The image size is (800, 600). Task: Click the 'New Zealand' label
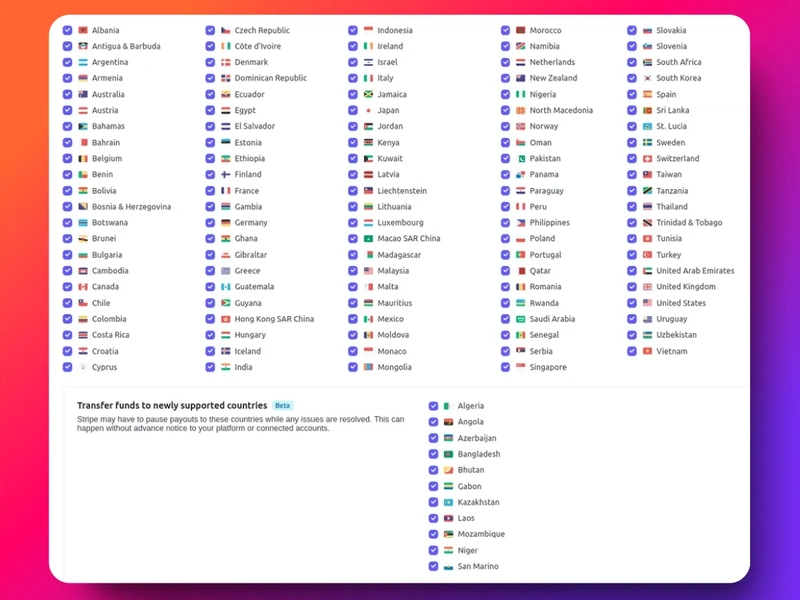click(554, 78)
